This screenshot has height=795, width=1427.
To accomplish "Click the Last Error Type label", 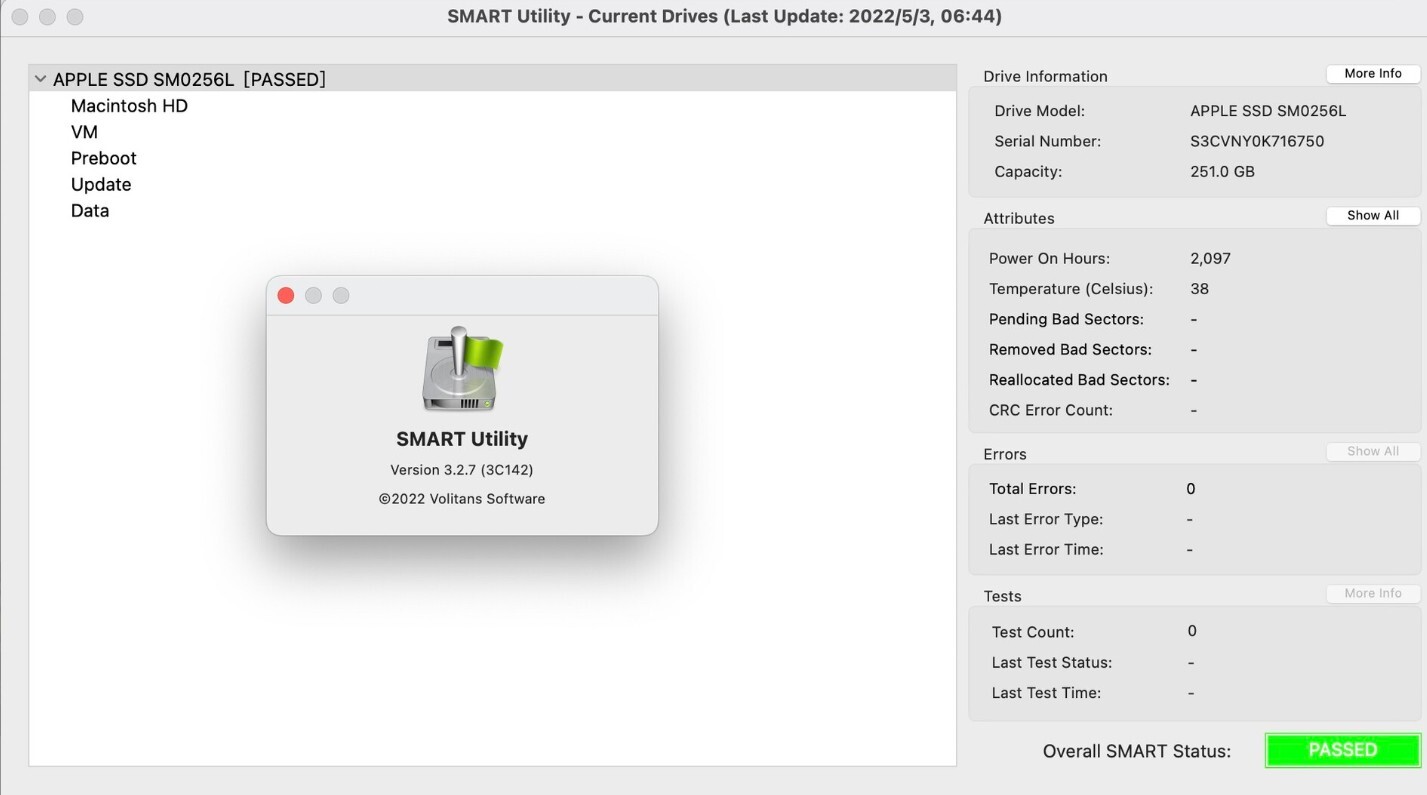I will click(1046, 520).
